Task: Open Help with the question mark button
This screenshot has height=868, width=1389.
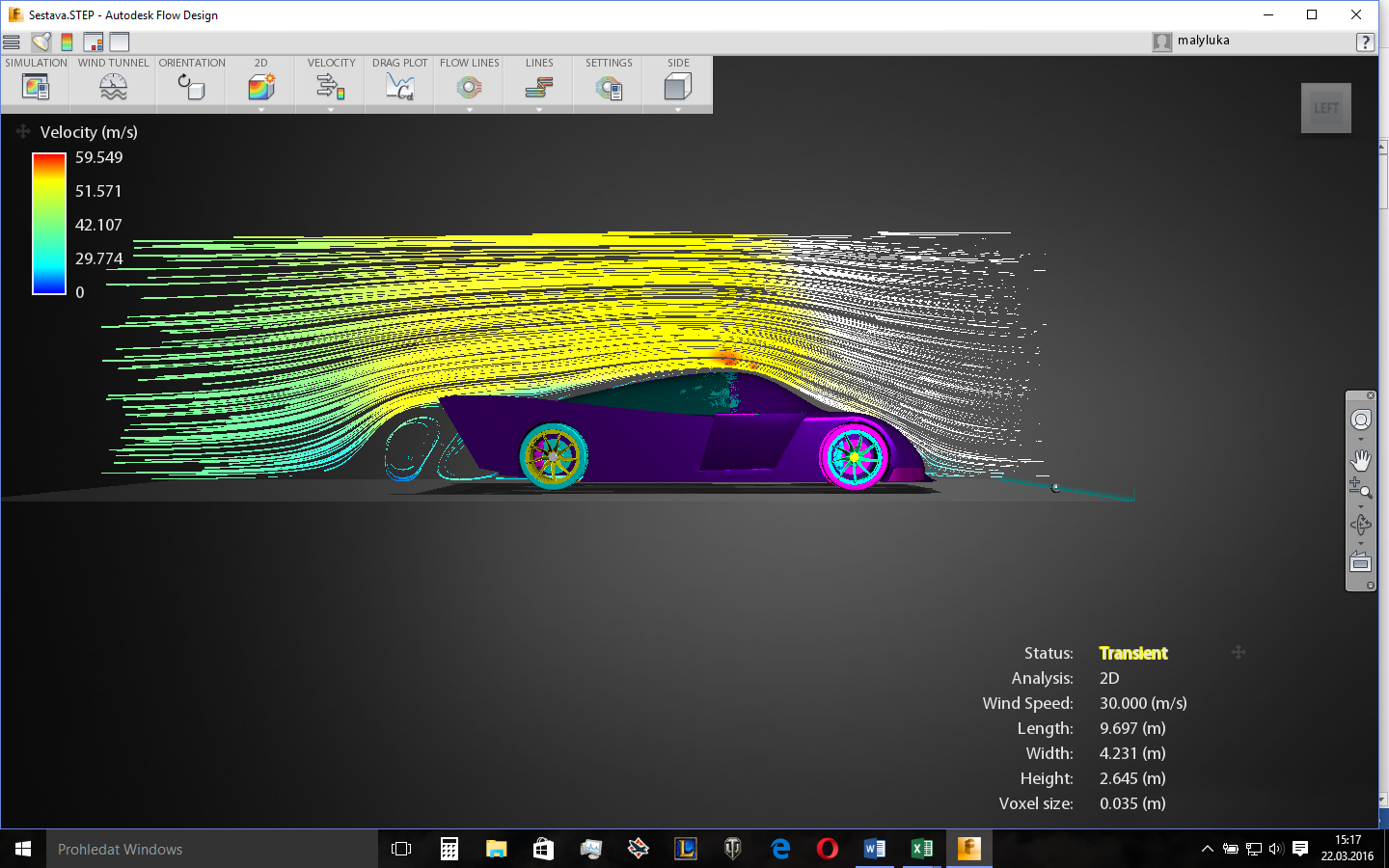Action: [x=1365, y=41]
